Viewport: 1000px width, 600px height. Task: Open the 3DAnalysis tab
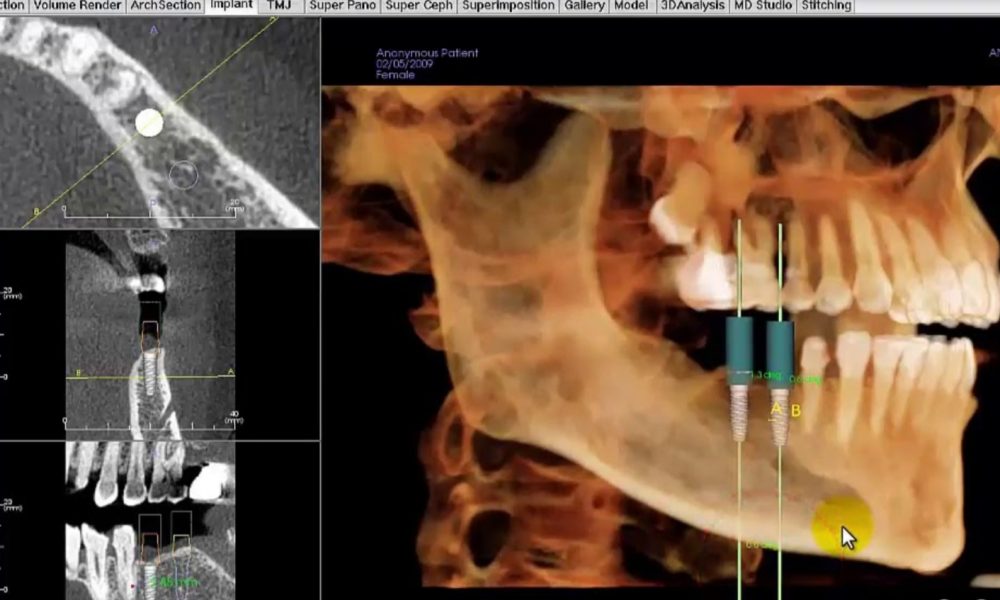pos(691,6)
